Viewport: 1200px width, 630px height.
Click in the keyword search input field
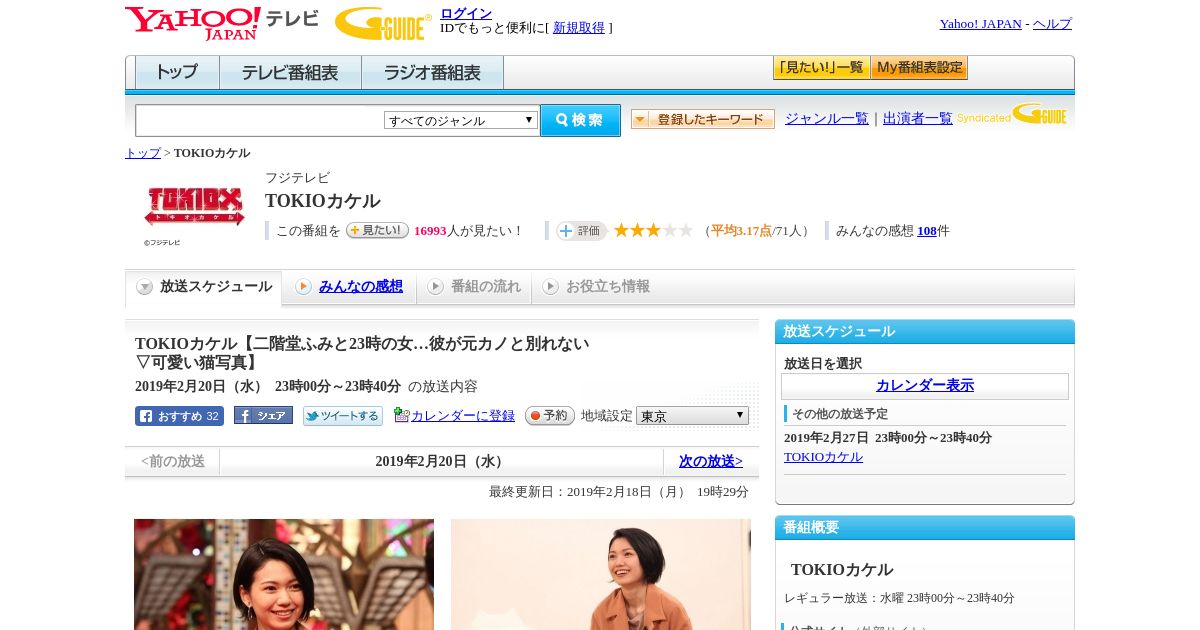click(x=260, y=120)
